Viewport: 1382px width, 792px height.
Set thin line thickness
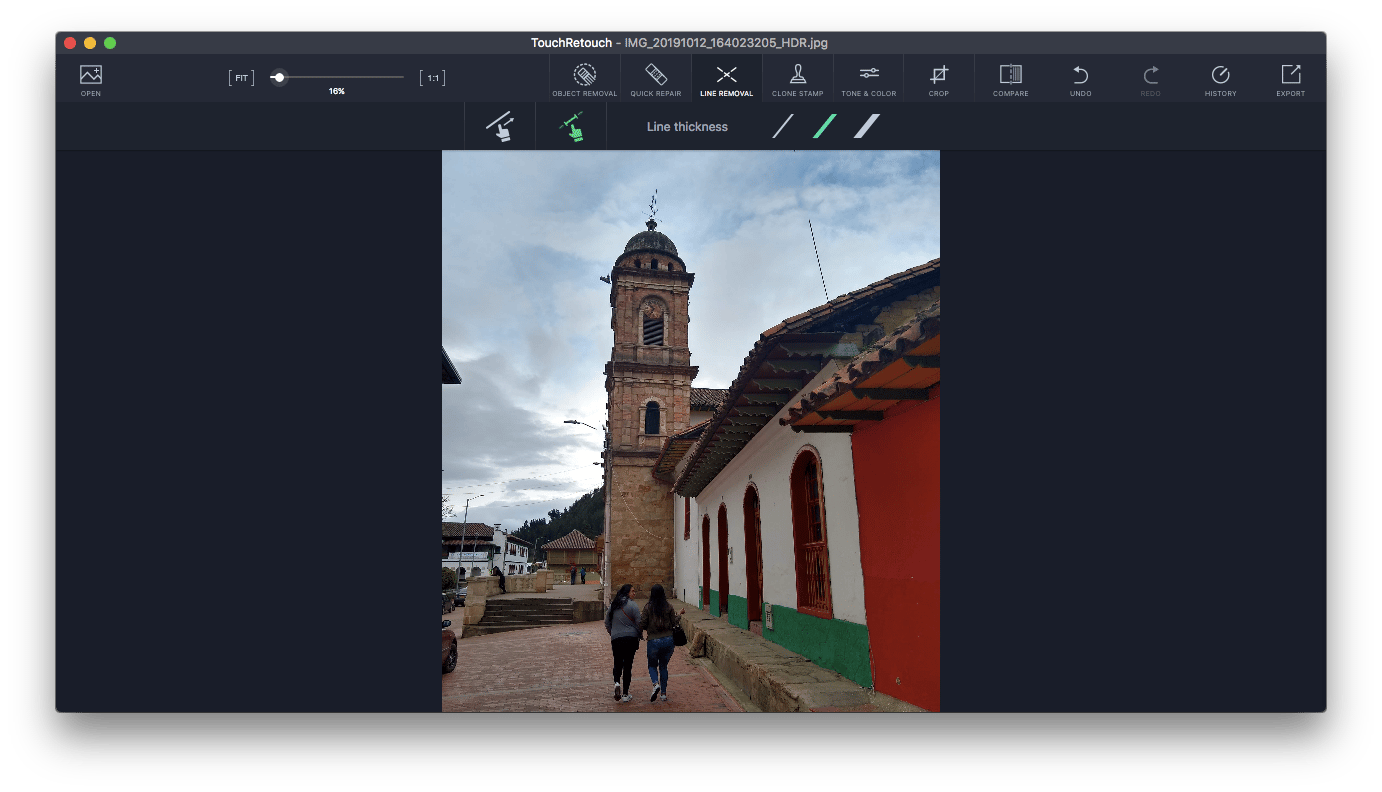[x=783, y=126]
